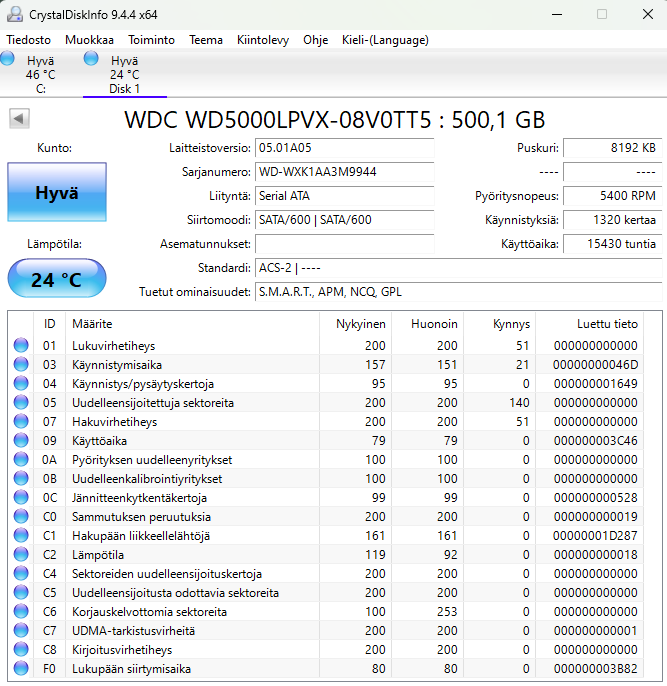Image resolution: width=667 pixels, height=686 pixels.
Task: Open the Tiedosto menu
Action: click(29, 40)
